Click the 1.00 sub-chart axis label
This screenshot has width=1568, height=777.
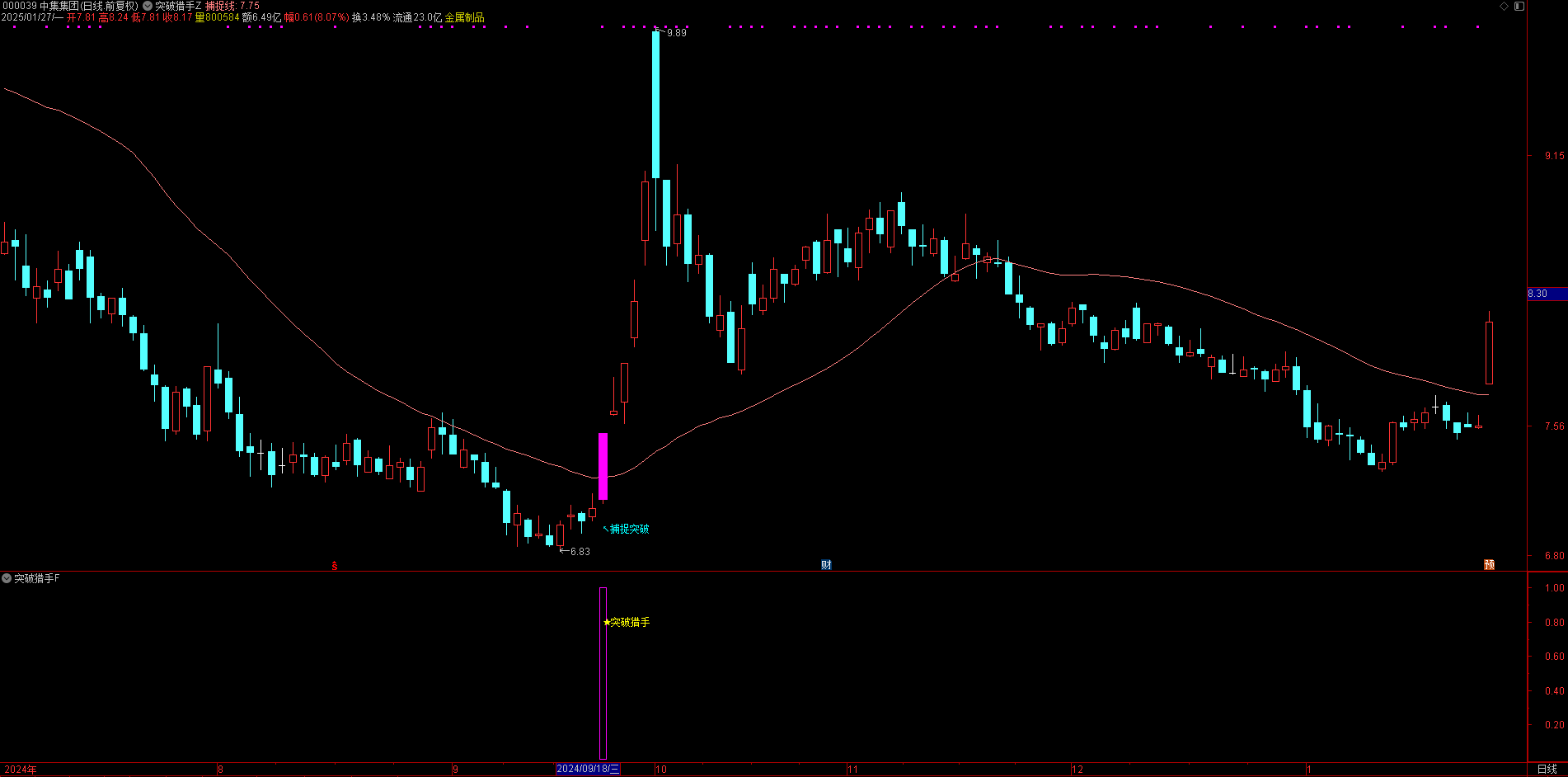point(1555,588)
